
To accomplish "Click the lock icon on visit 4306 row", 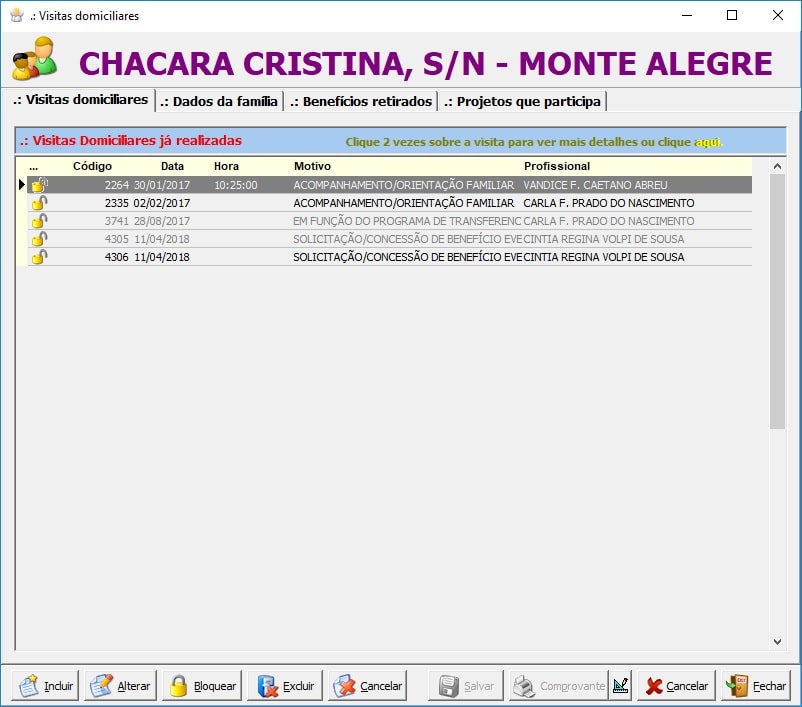I will coord(39,257).
